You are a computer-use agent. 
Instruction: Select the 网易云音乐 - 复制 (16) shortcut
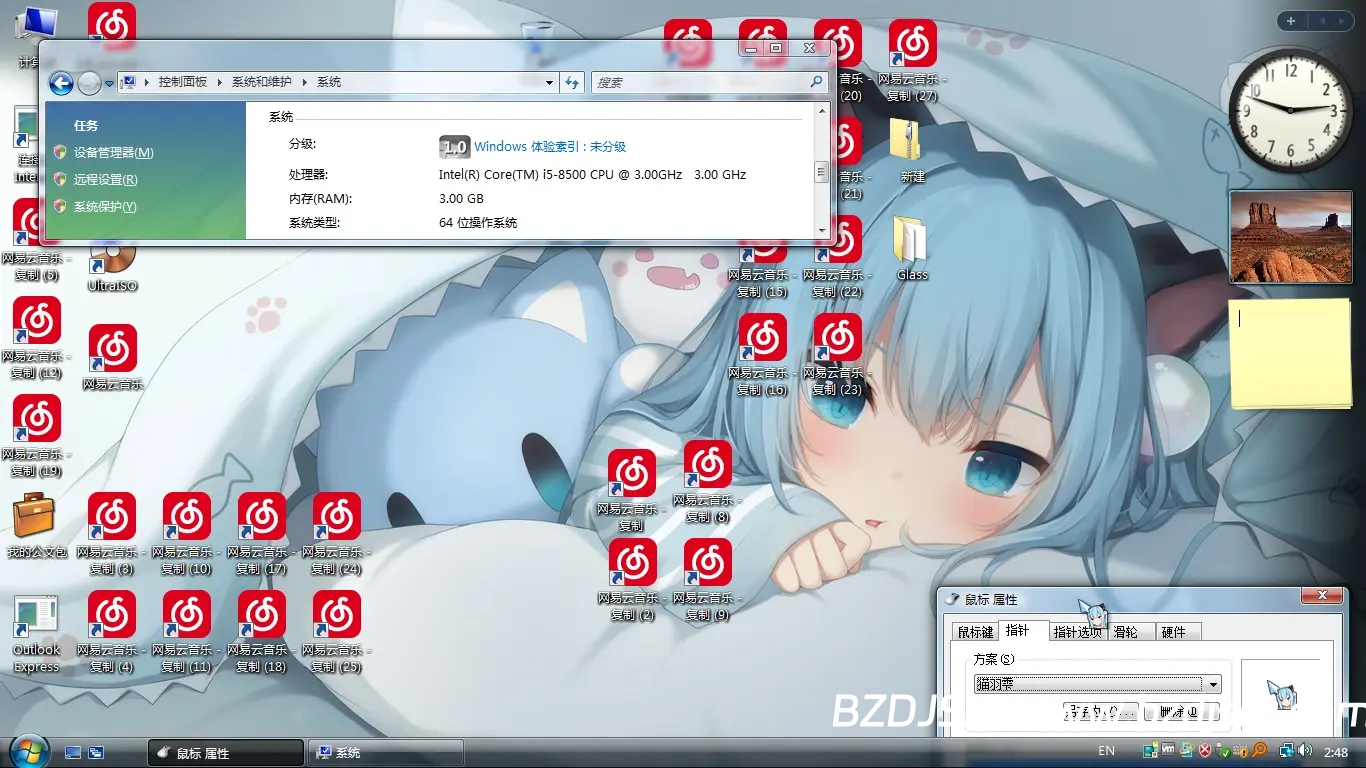point(763,356)
